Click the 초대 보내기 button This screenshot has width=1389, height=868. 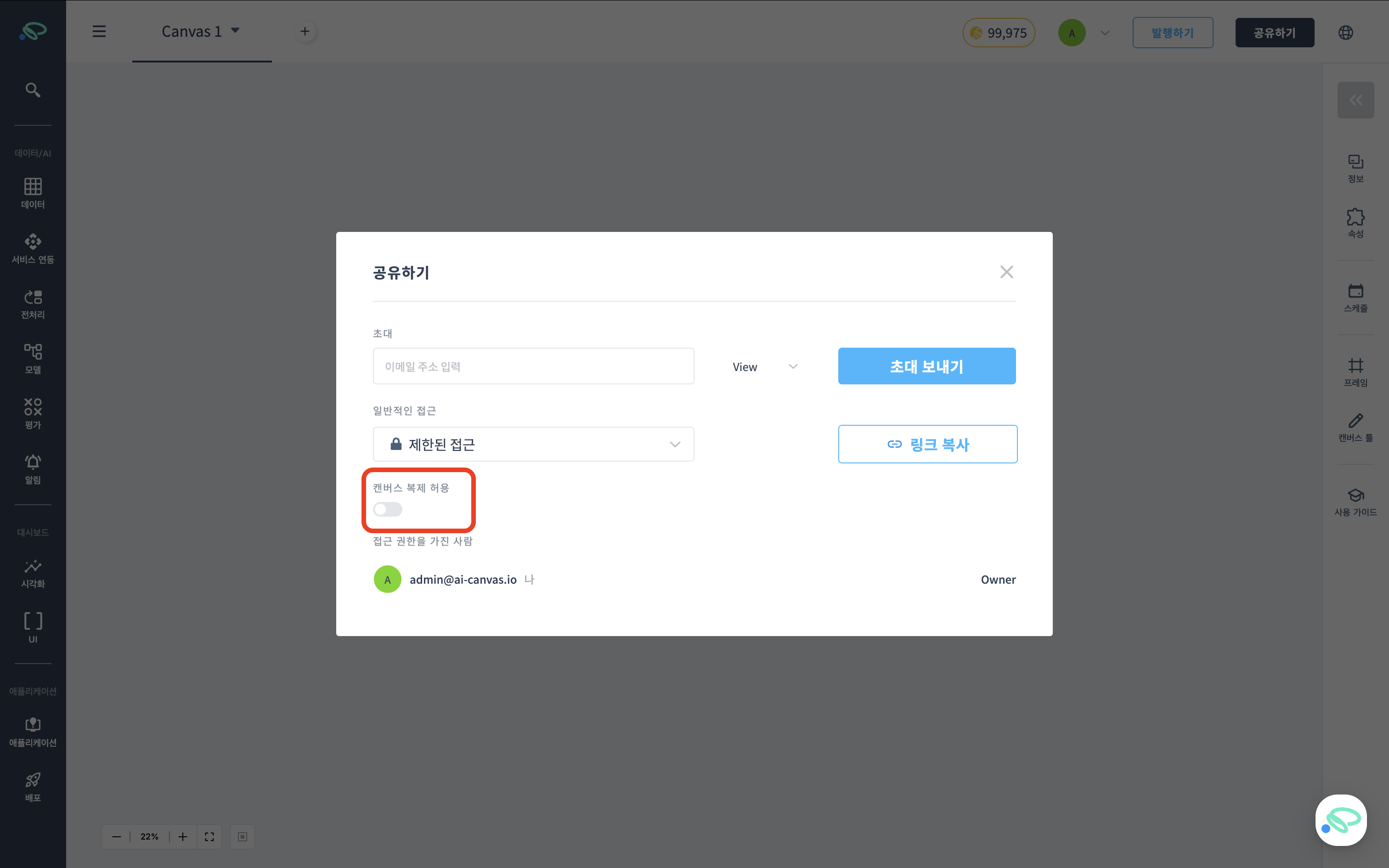pyautogui.click(x=926, y=366)
